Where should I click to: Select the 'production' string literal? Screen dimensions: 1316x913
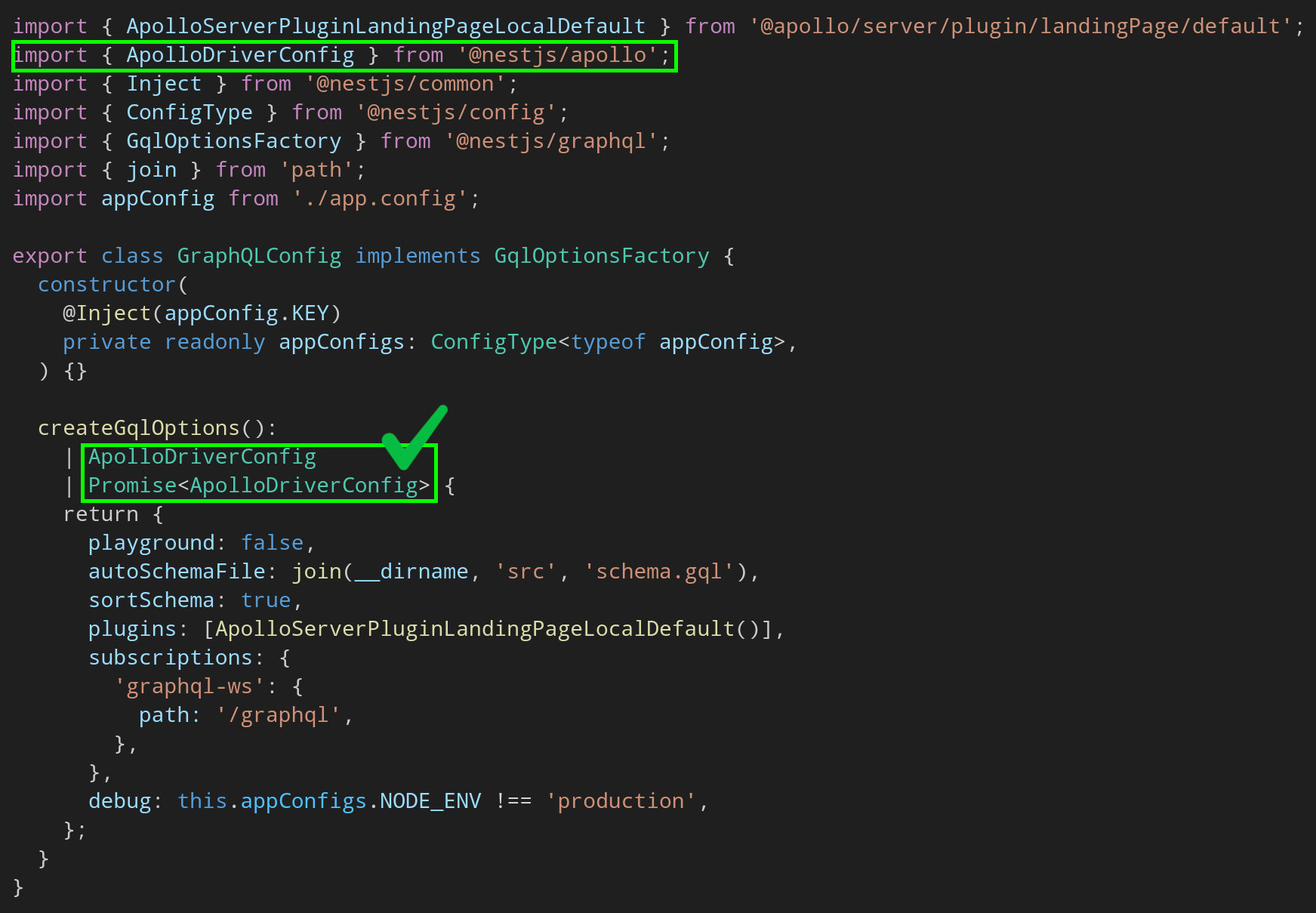623,800
